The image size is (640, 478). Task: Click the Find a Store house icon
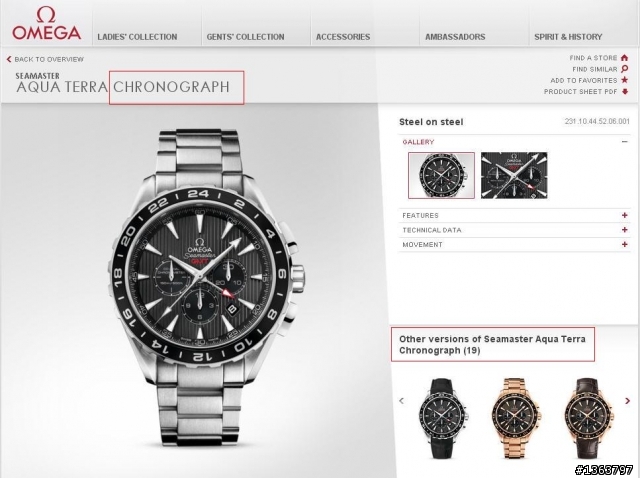[x=624, y=58]
